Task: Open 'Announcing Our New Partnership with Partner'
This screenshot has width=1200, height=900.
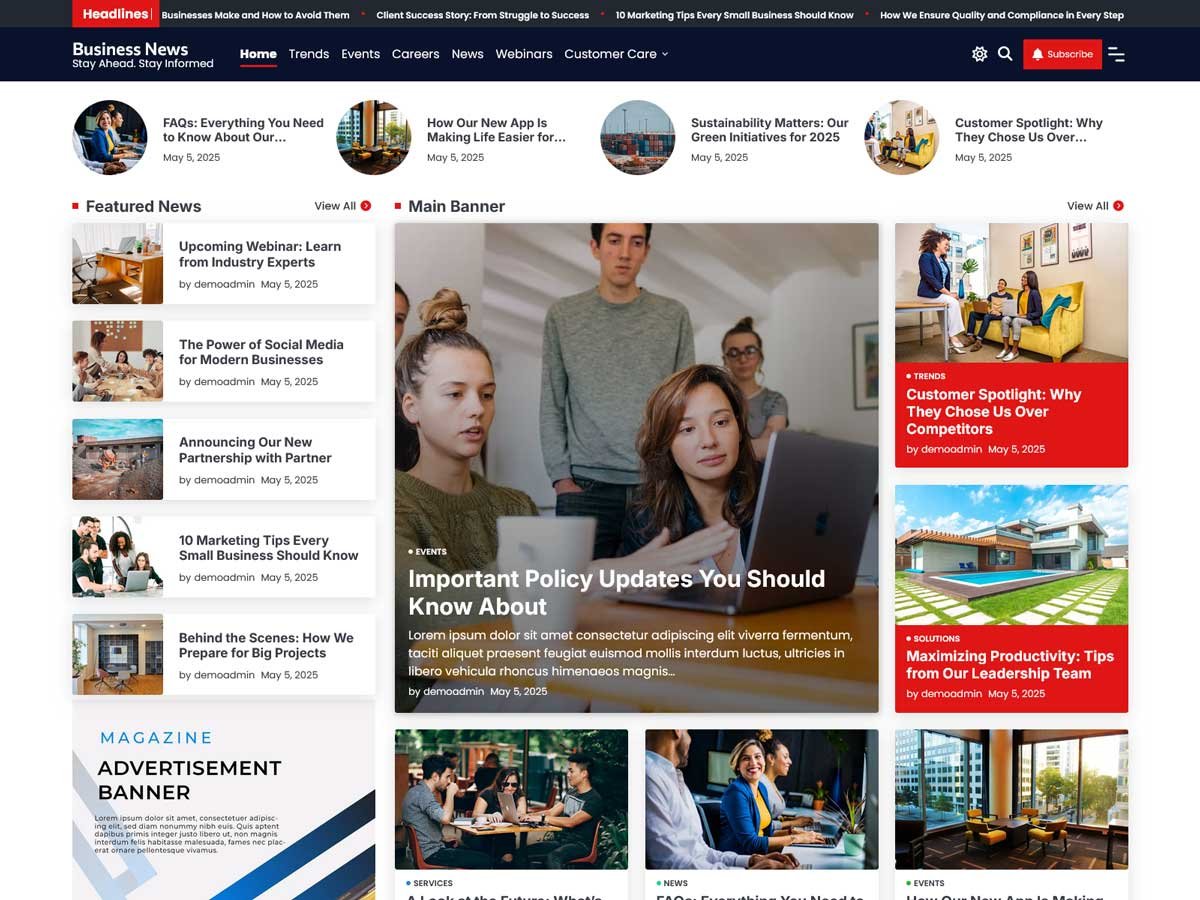Action: (255, 450)
